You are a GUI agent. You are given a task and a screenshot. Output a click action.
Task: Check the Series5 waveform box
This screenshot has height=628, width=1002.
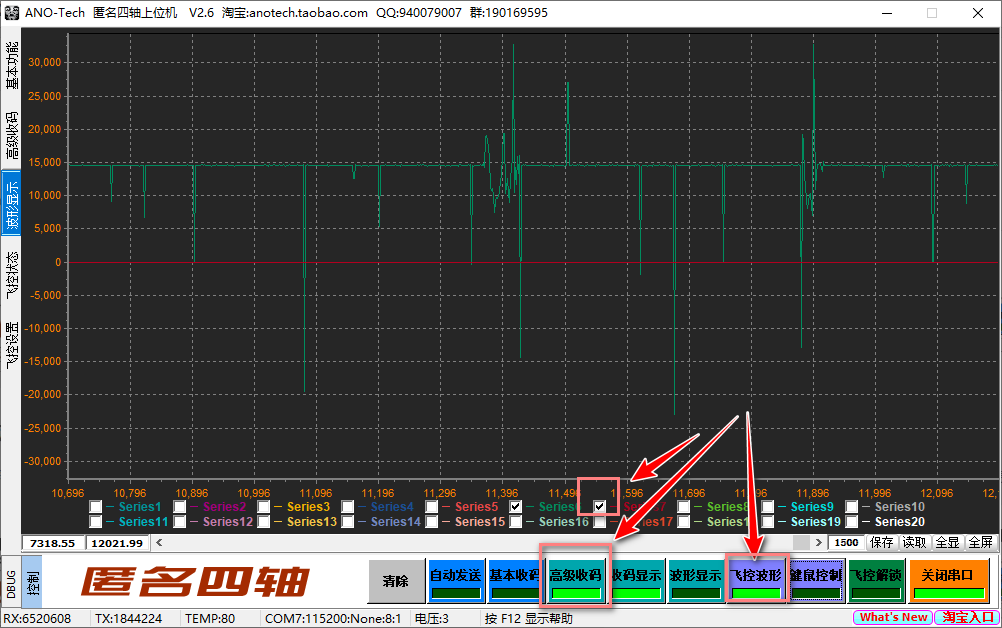[431, 507]
